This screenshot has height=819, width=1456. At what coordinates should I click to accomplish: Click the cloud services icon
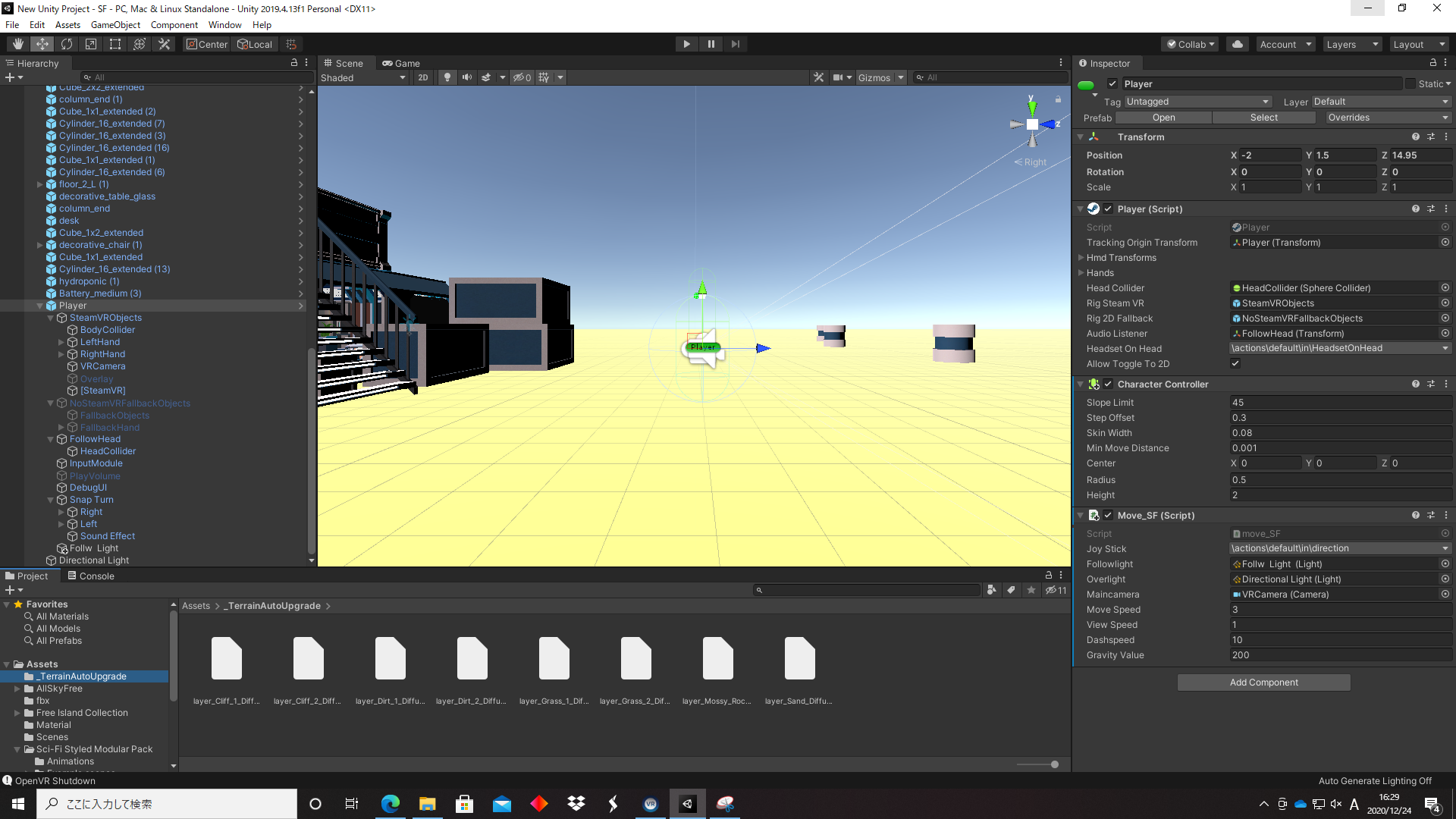coord(1238,44)
